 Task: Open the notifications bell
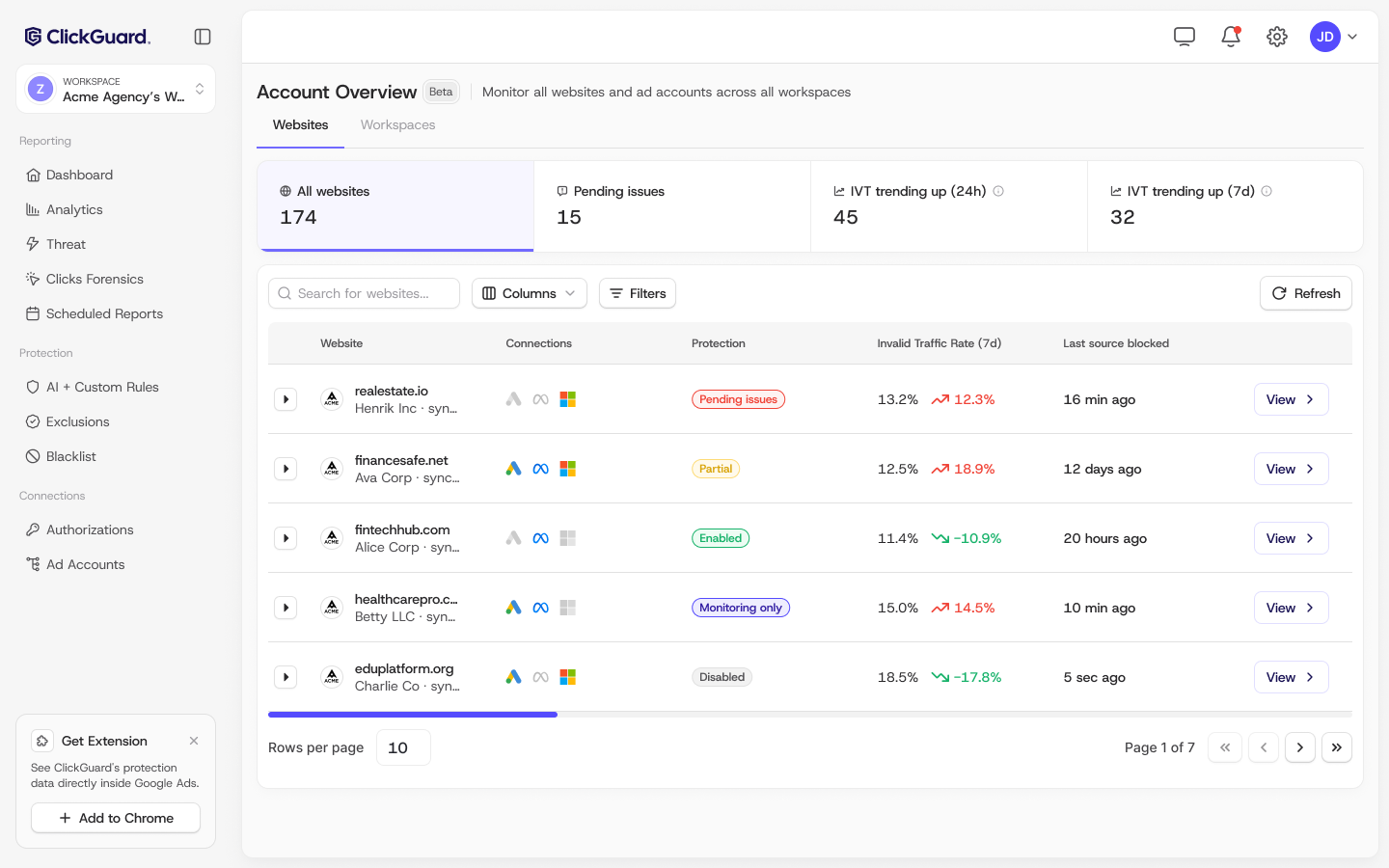(1231, 37)
